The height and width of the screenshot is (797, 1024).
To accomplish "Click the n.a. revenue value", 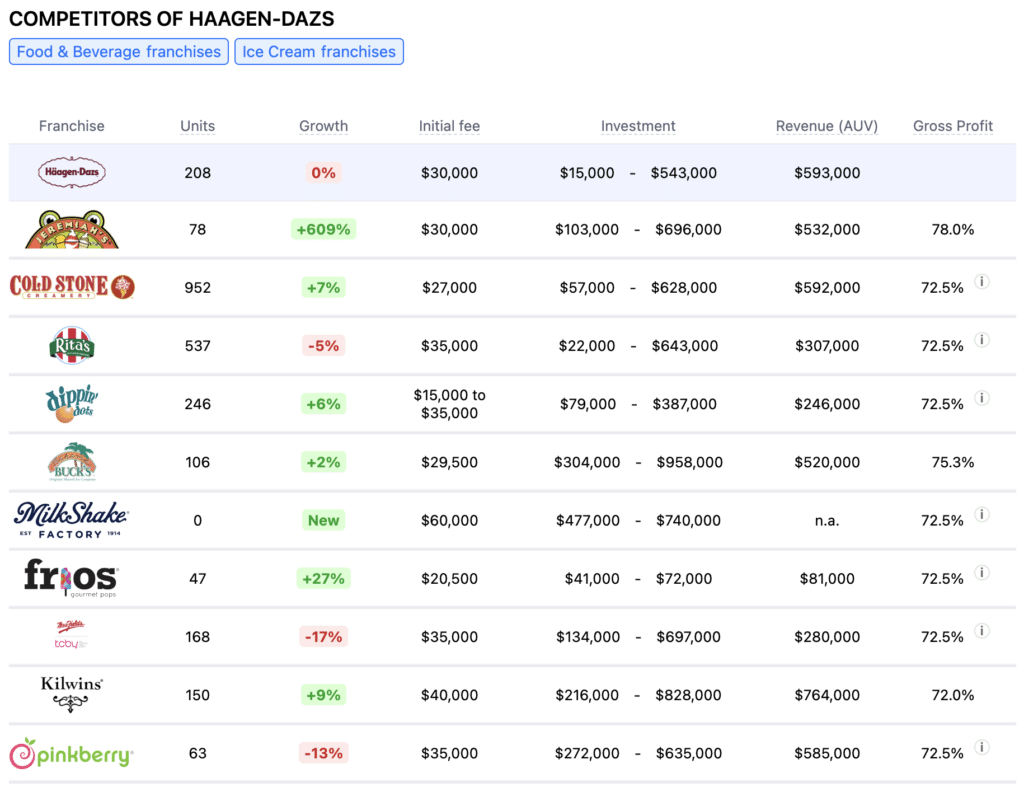I will coord(827,520).
